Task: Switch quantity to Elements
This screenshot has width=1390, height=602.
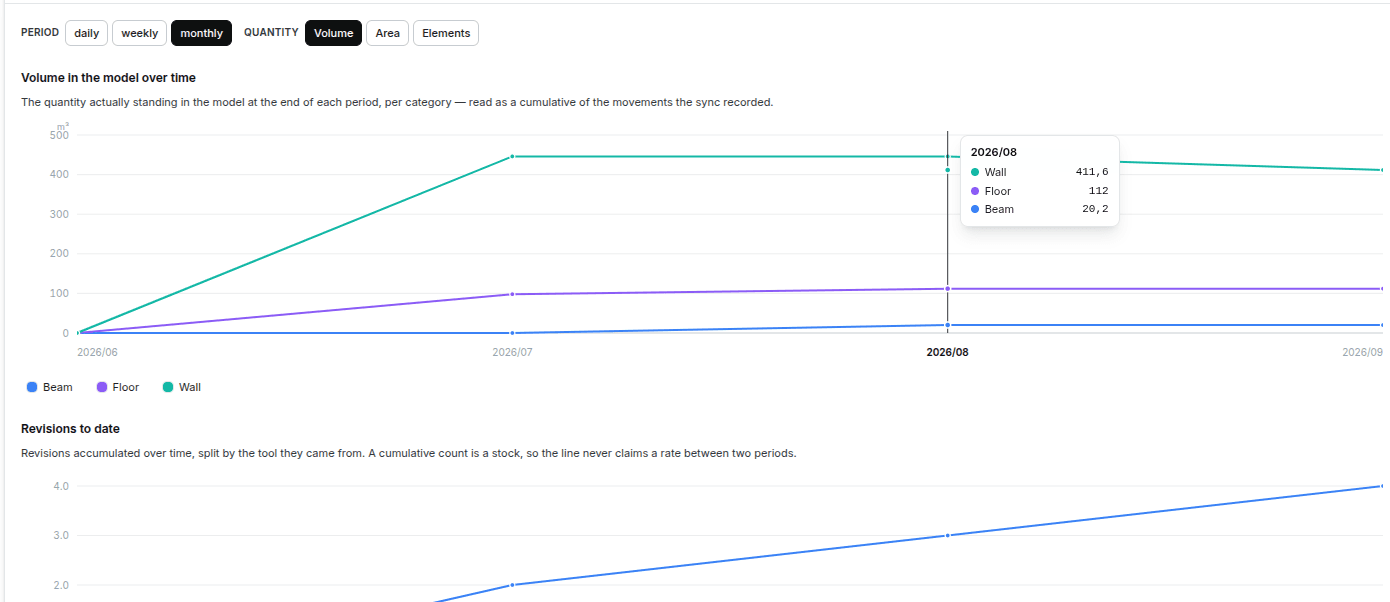Action: pos(446,33)
